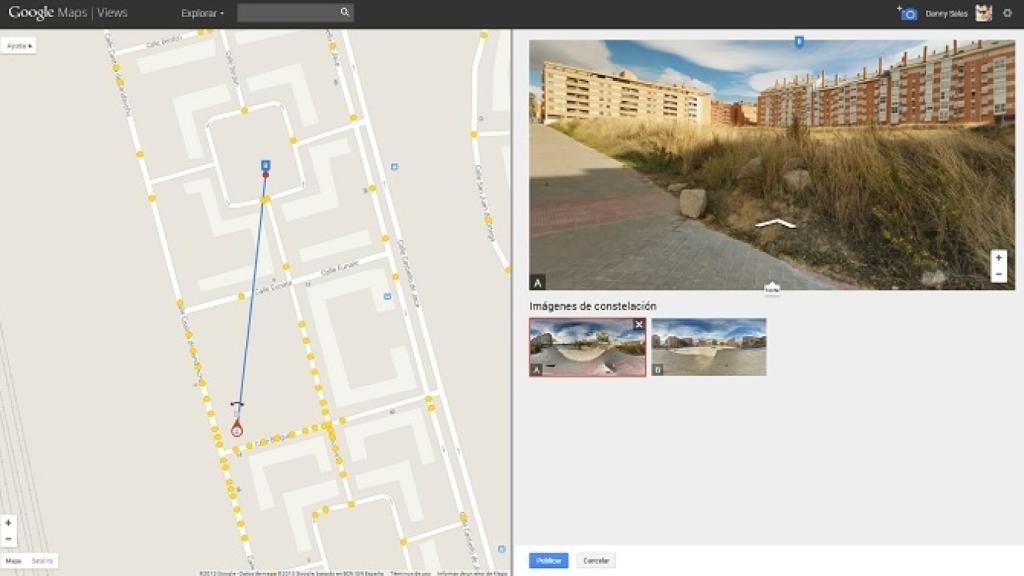Cancel publishing with the Cancelar button

594,560
